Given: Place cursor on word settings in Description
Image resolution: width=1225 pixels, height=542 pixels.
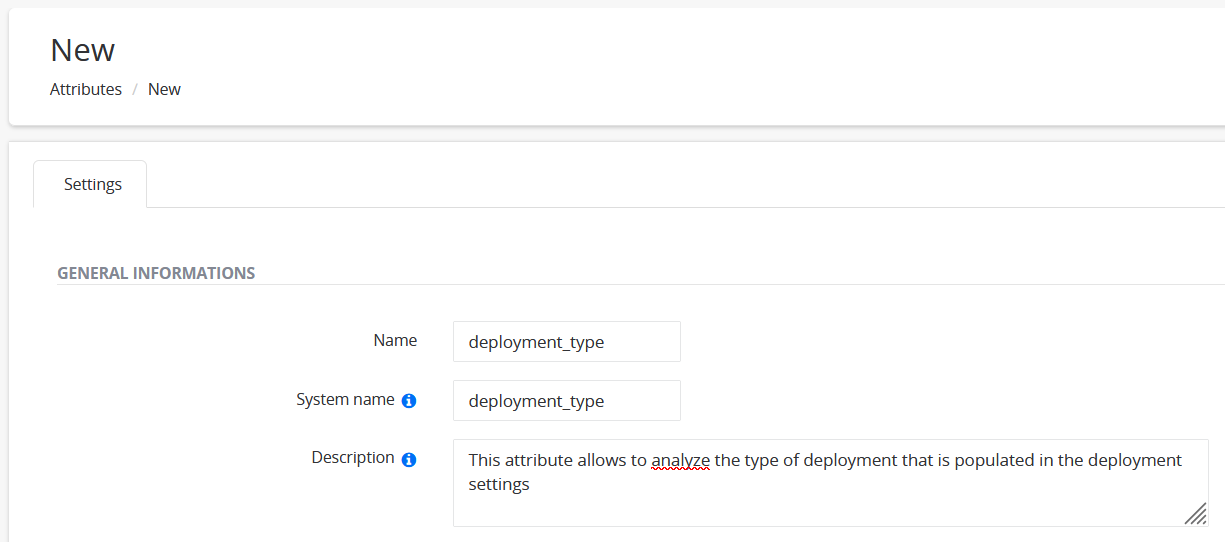Looking at the screenshot, I should [499, 485].
